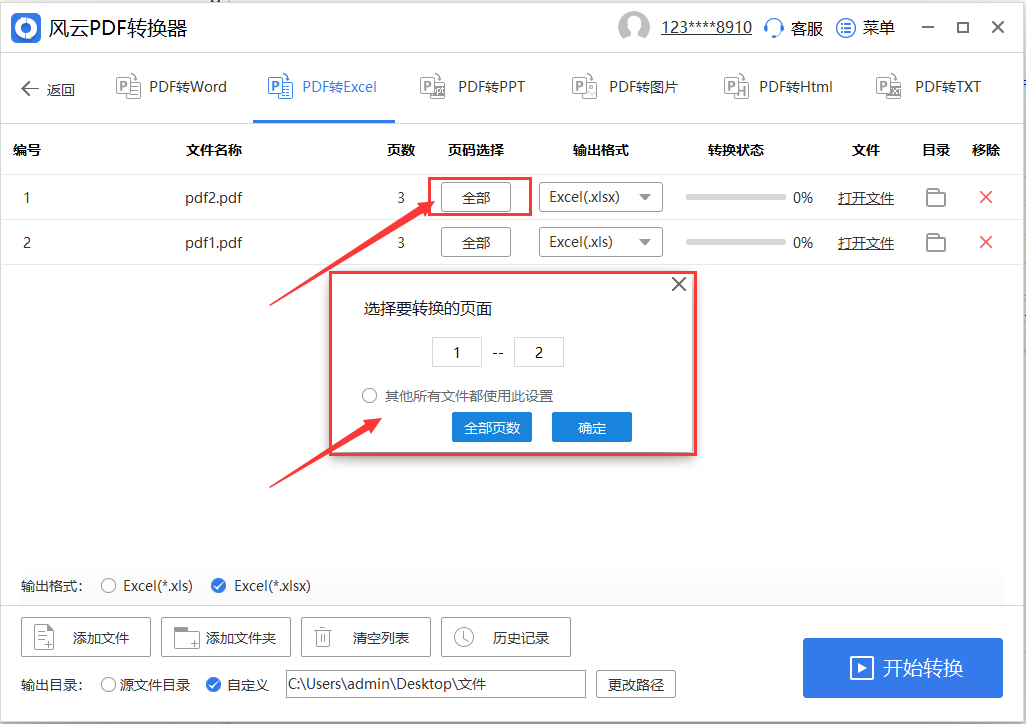Select Excel(*.xls) output format radio
The image size is (1026, 724).
tap(109, 586)
